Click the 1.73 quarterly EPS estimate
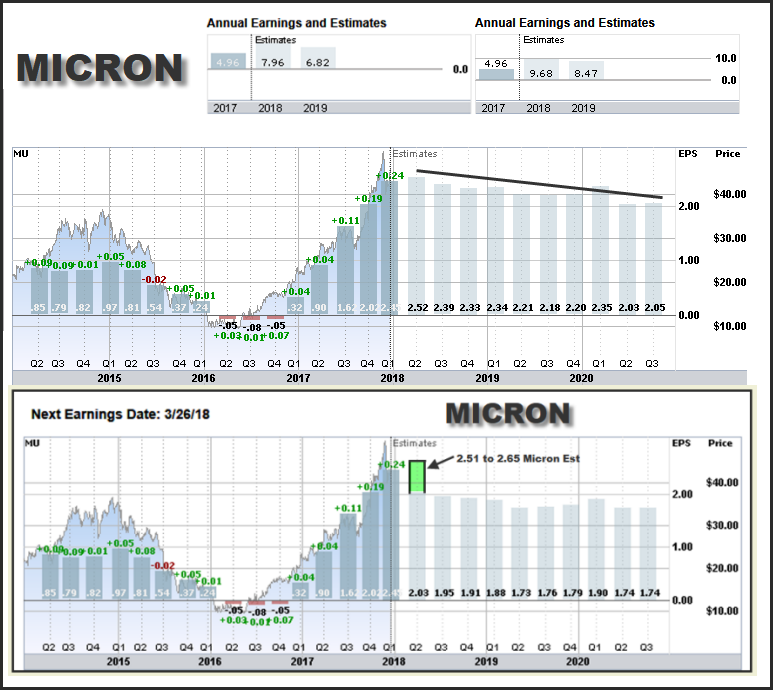Image resolution: width=773 pixels, height=690 pixels. [x=521, y=593]
